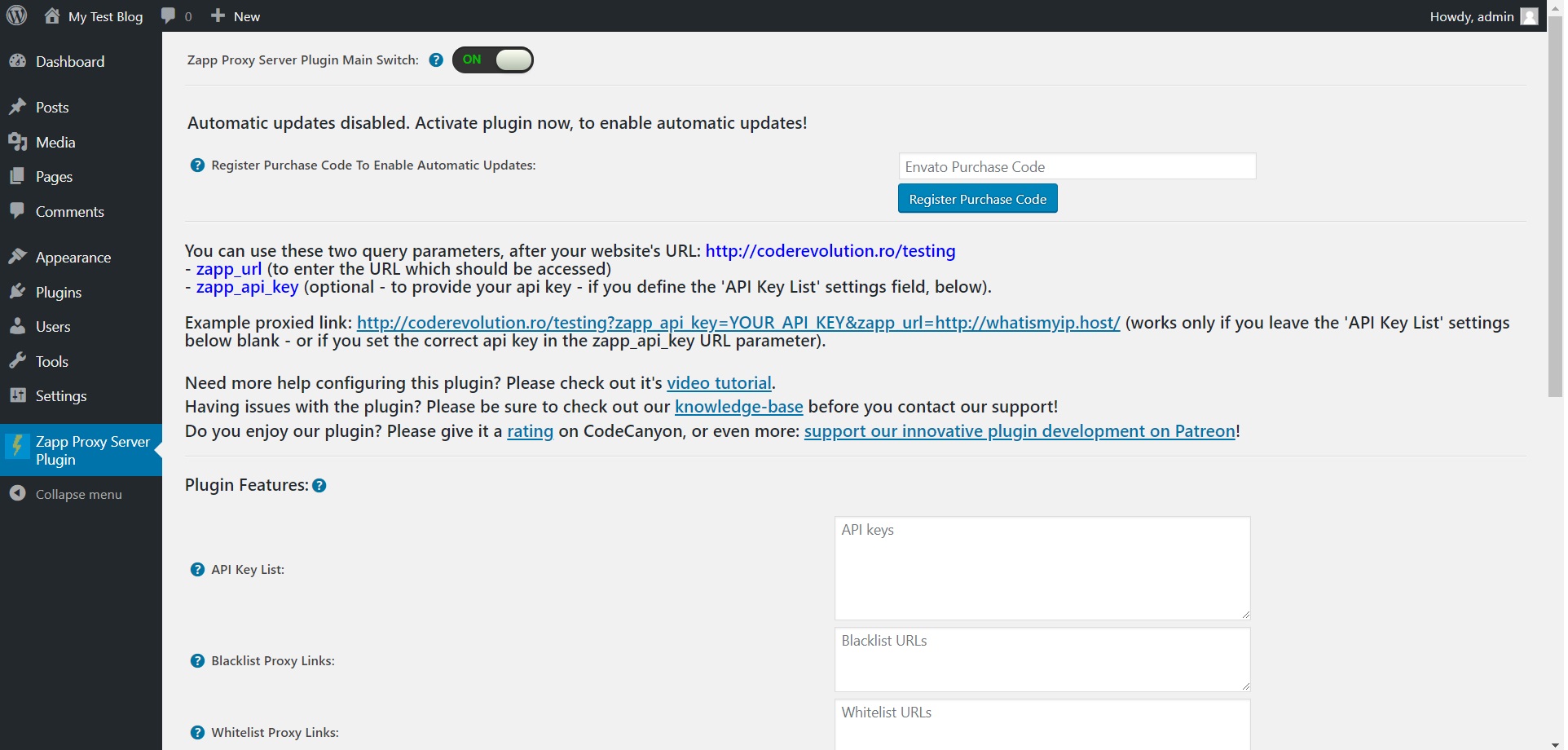Click the Pages sidebar icon
This screenshot has width=1568, height=750.
17,176
